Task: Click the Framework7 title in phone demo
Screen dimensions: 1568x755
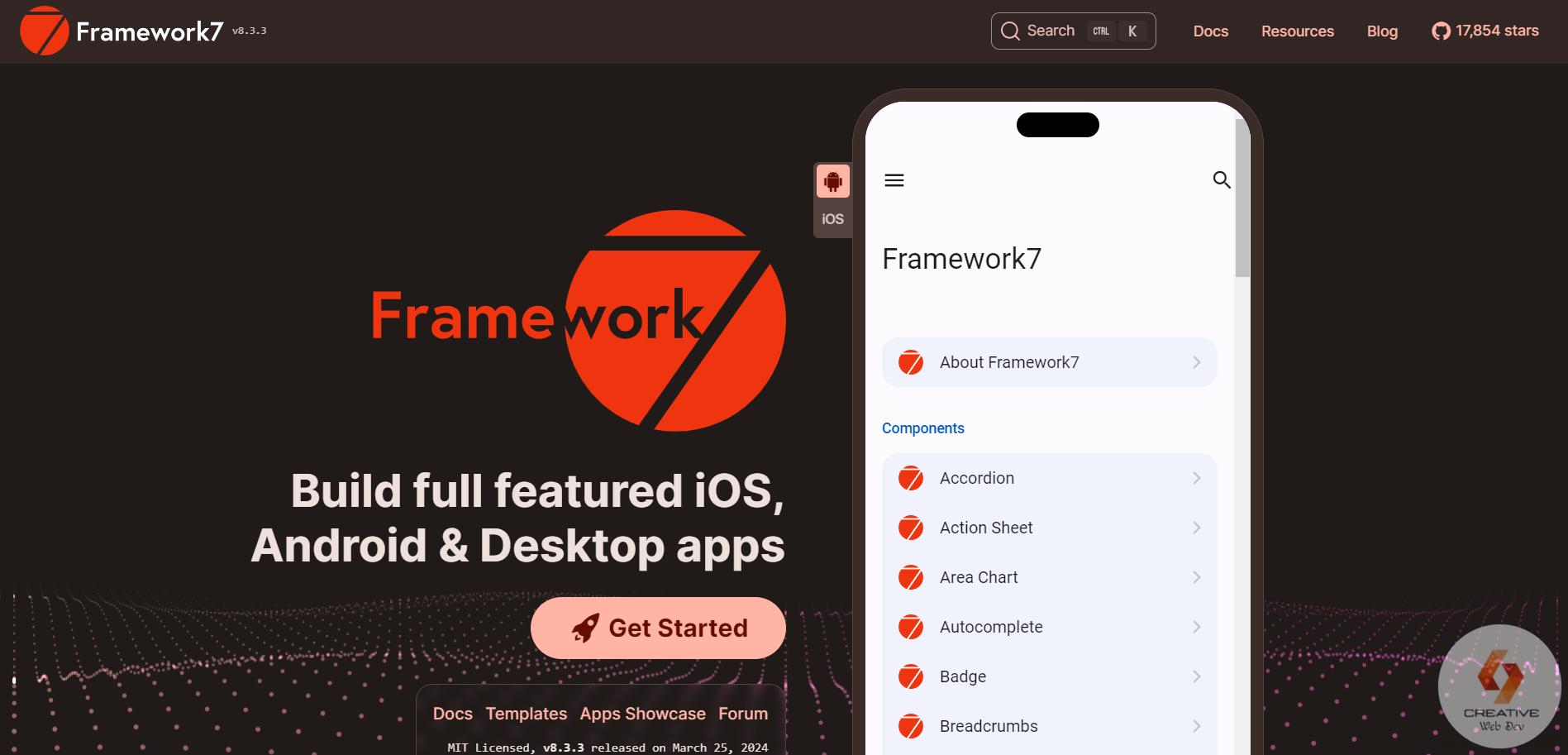Action: [961, 259]
